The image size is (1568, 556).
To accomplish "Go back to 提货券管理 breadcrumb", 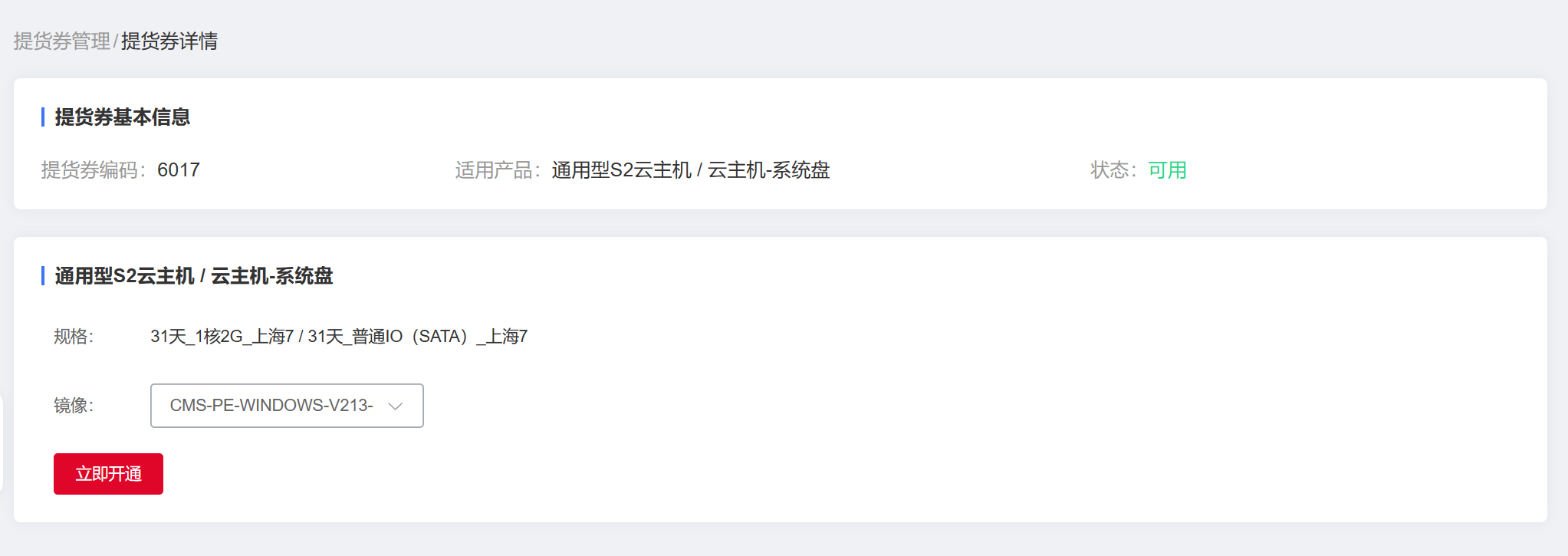I will coord(62,41).
